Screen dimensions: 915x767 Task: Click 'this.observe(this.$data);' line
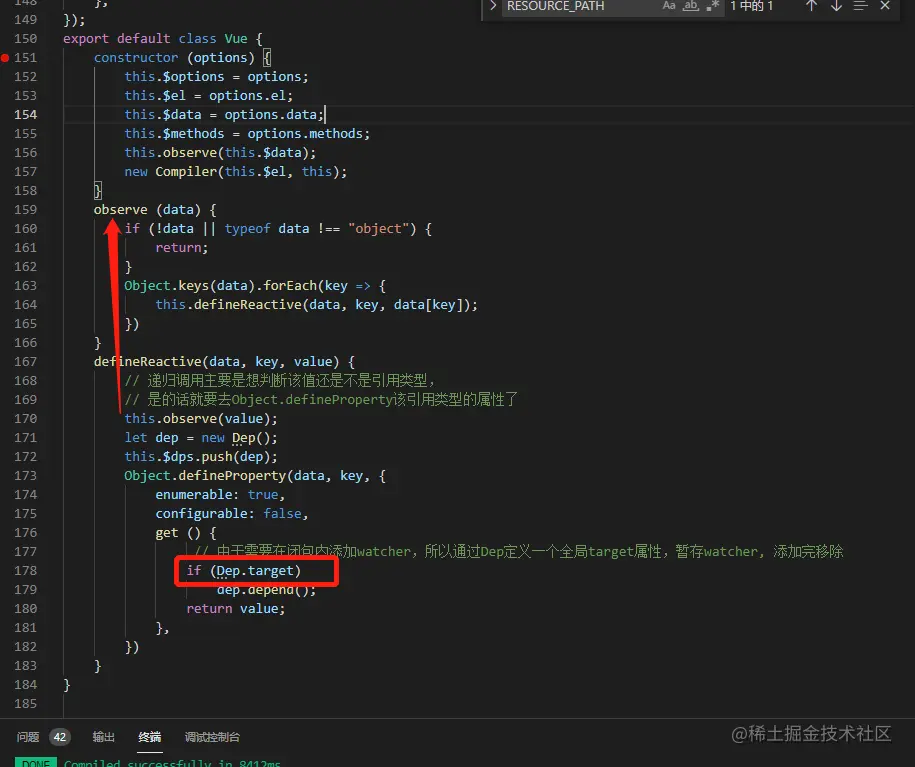220,152
